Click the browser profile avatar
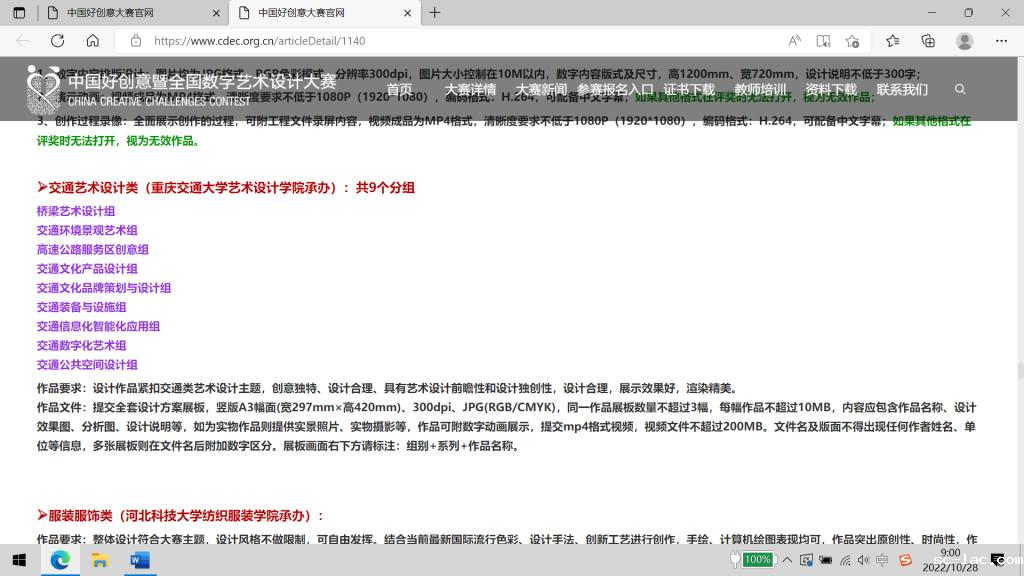 click(964, 41)
